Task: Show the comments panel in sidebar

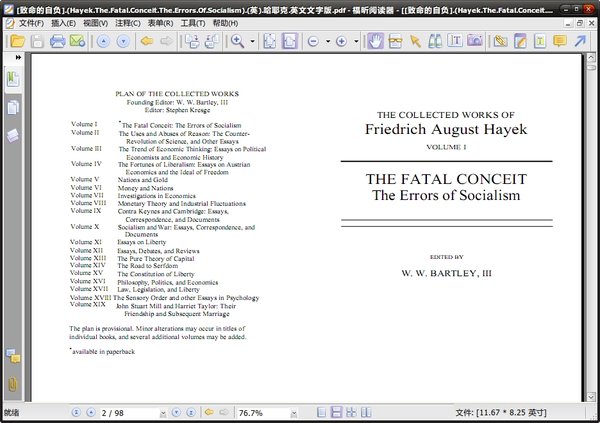Action: click(13, 356)
